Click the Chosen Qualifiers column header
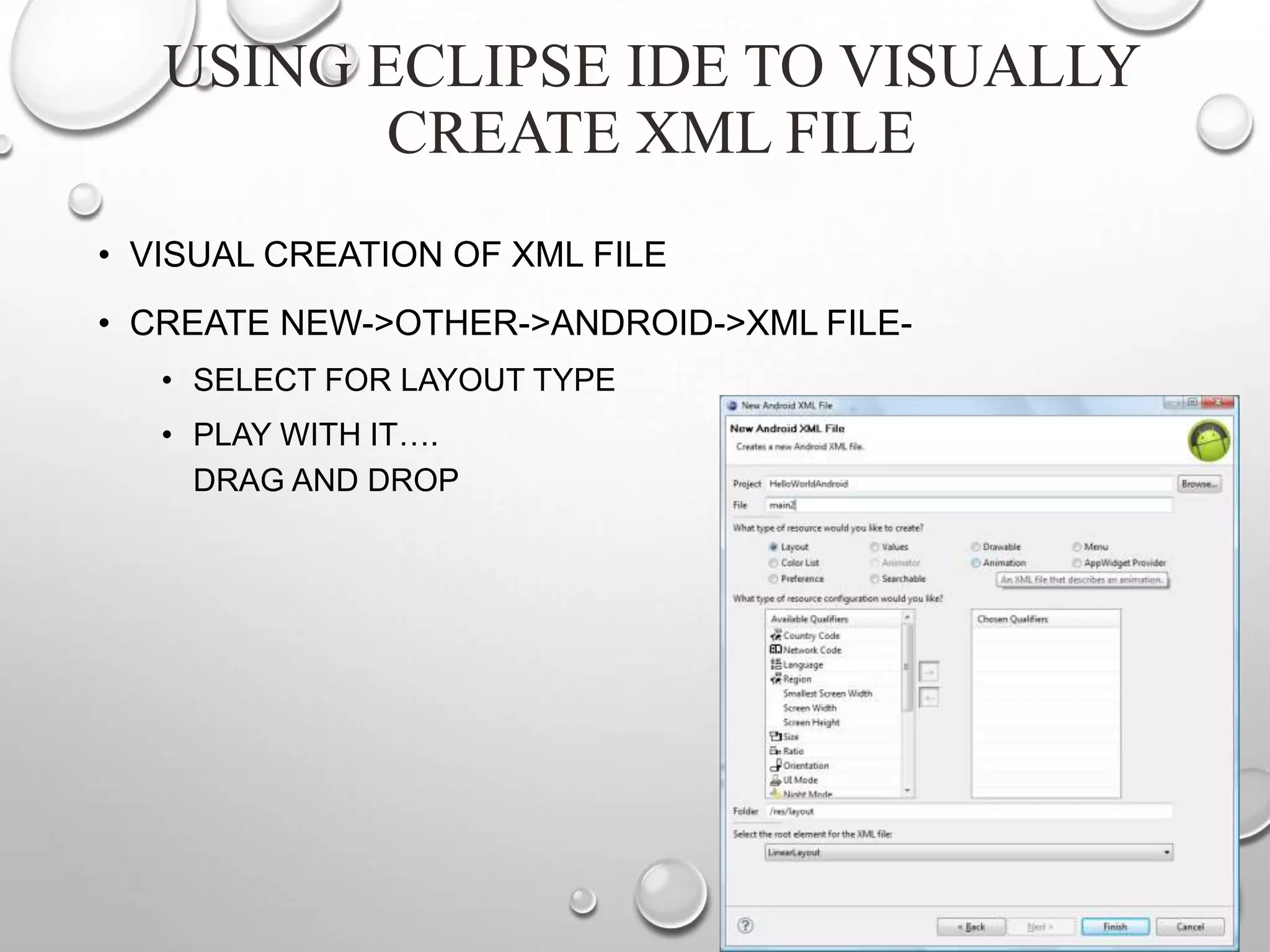The image size is (1270, 952). pyautogui.click(x=1046, y=619)
